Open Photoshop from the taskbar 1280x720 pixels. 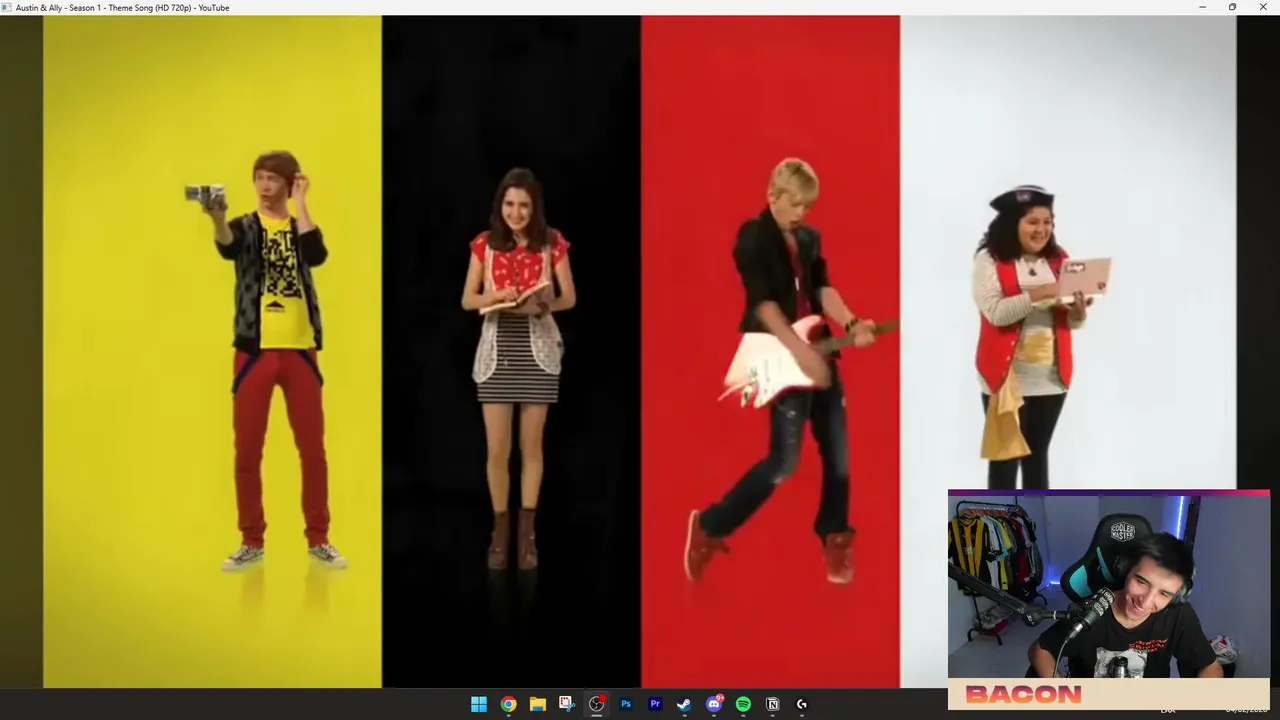(626, 704)
